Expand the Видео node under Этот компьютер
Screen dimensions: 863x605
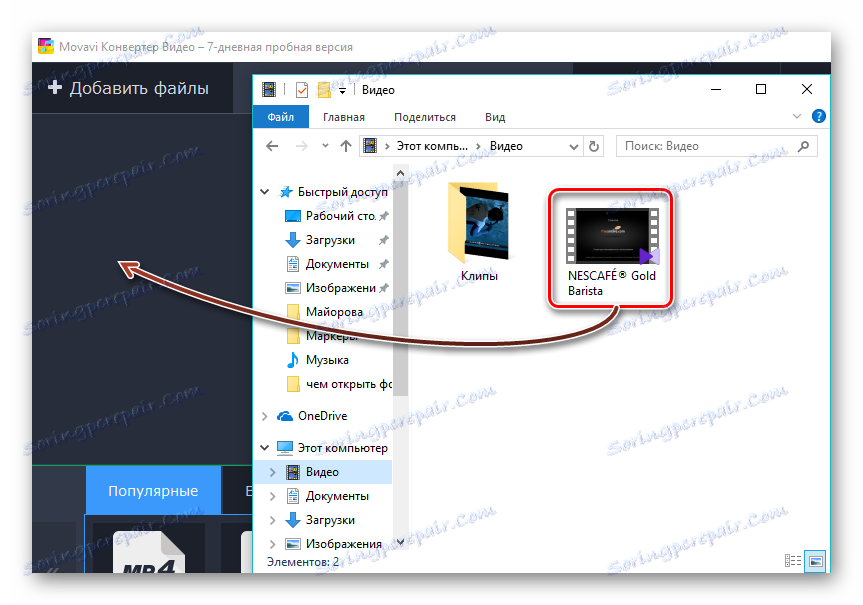[272, 472]
